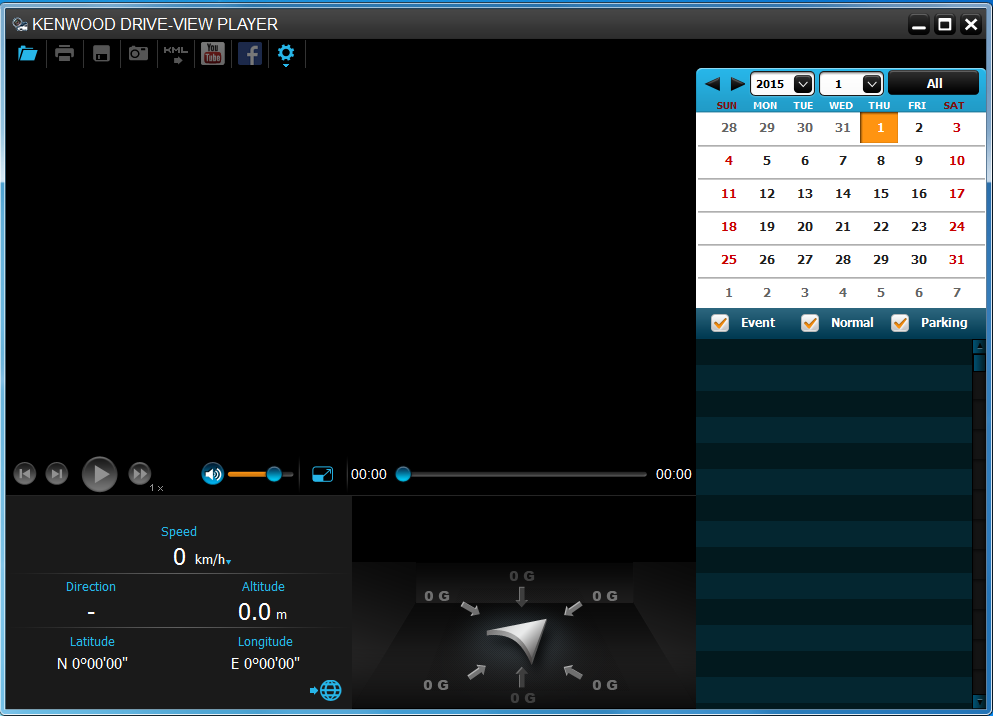Select January 25 in calendar
Viewport: 993px width, 716px height.
coord(728,260)
